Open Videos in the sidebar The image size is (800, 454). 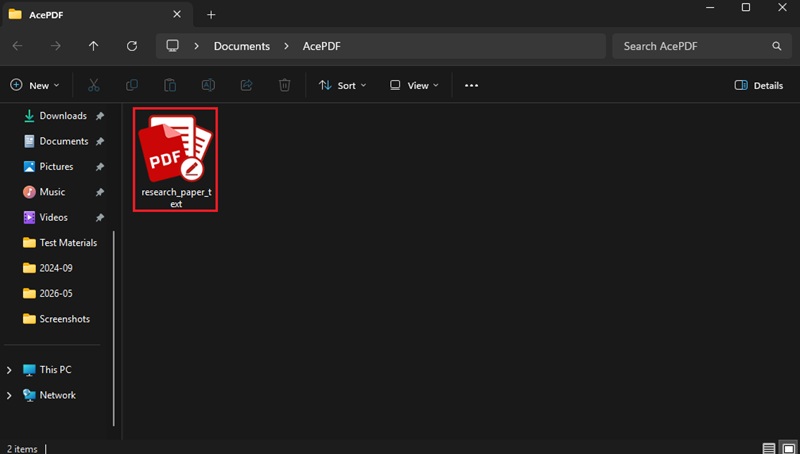coord(46,217)
